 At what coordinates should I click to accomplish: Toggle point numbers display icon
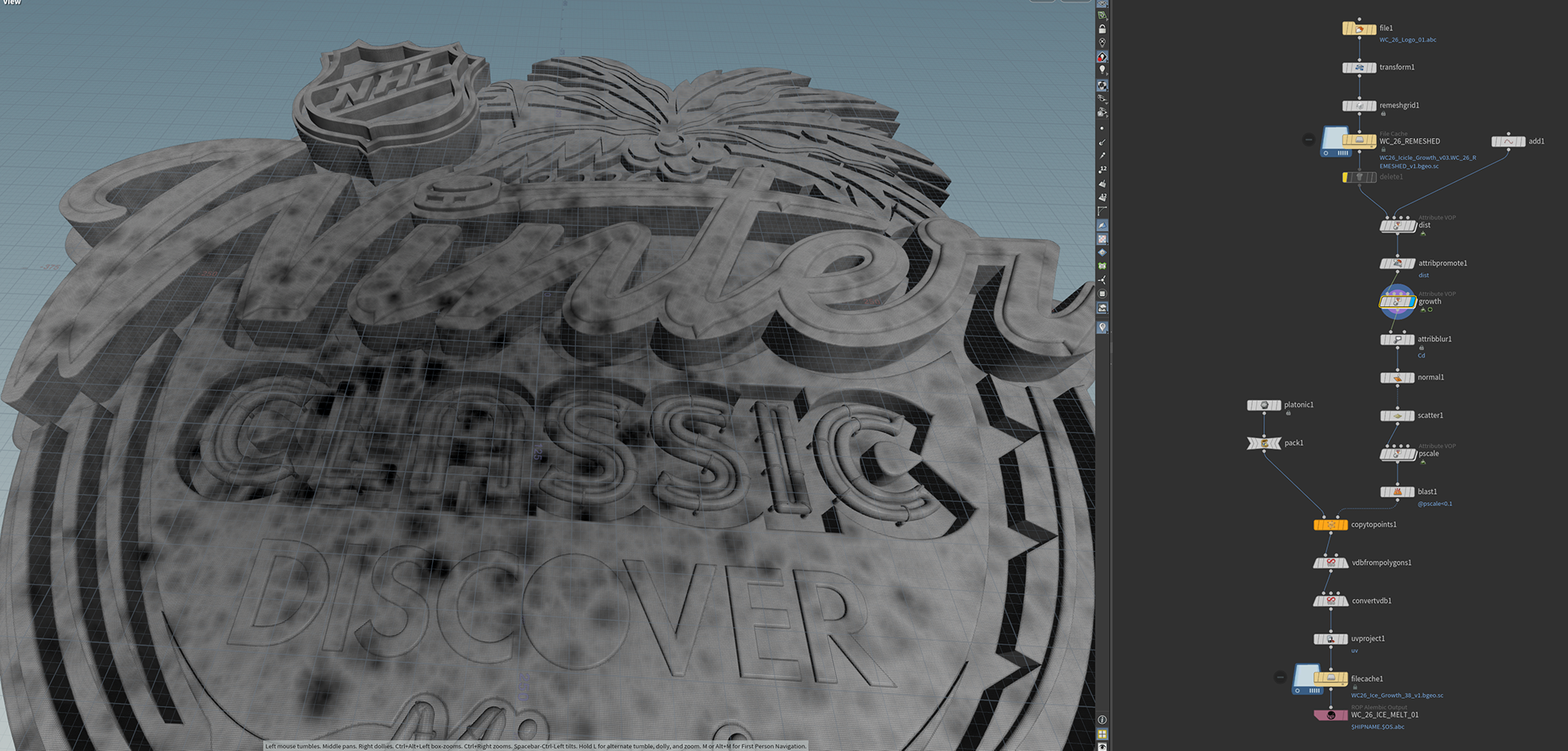point(1102,170)
